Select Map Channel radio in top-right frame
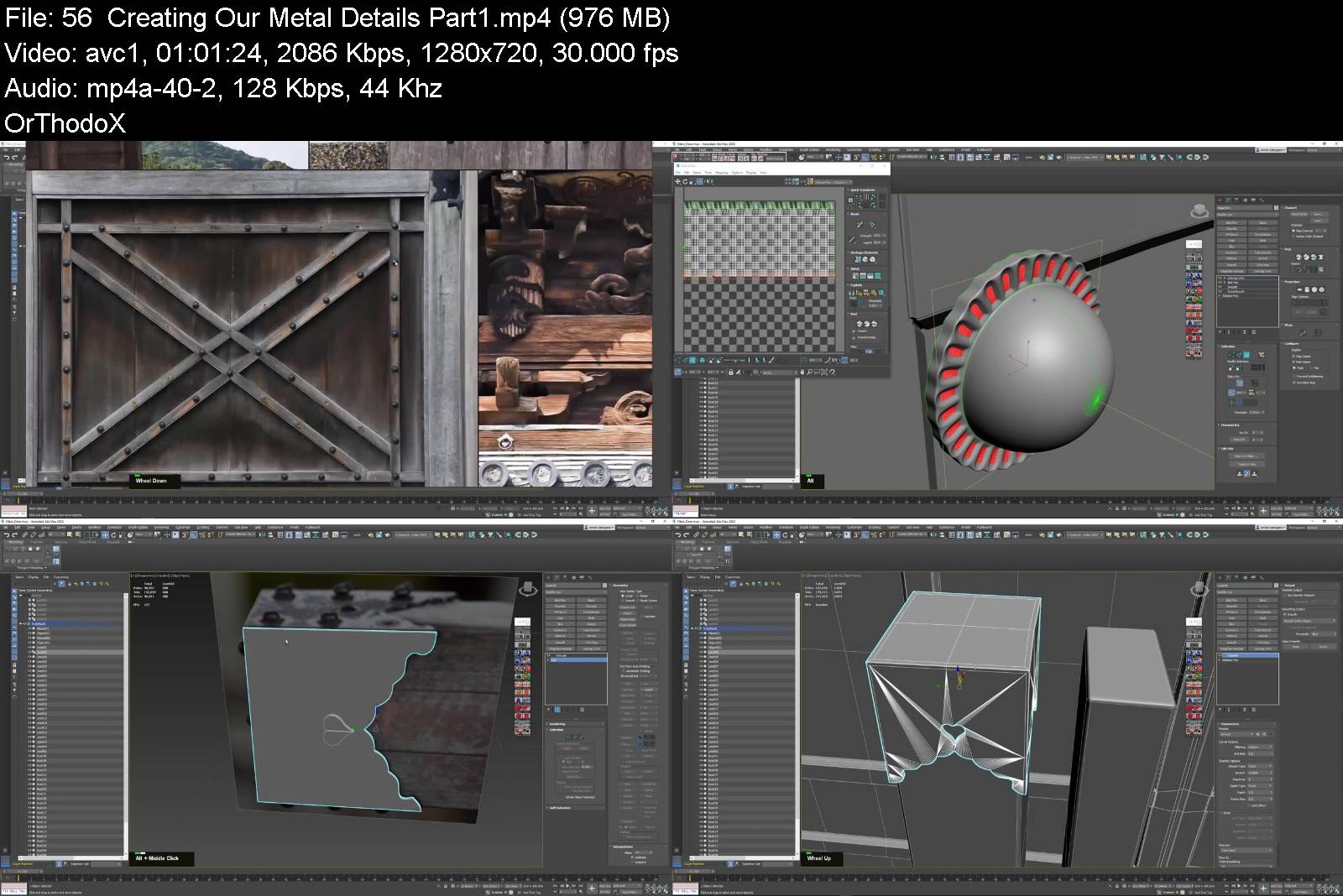 pos(1293,231)
